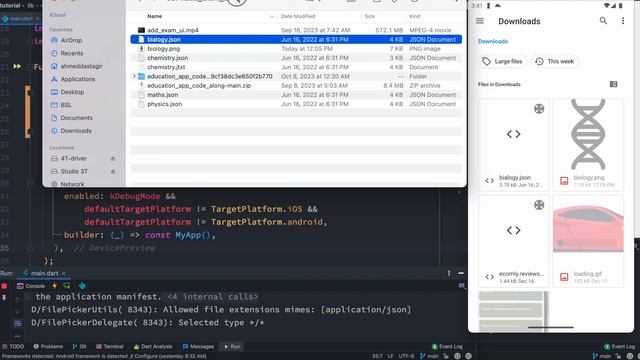
Task: Eject the 4T-driver volume
Action: coord(113,158)
